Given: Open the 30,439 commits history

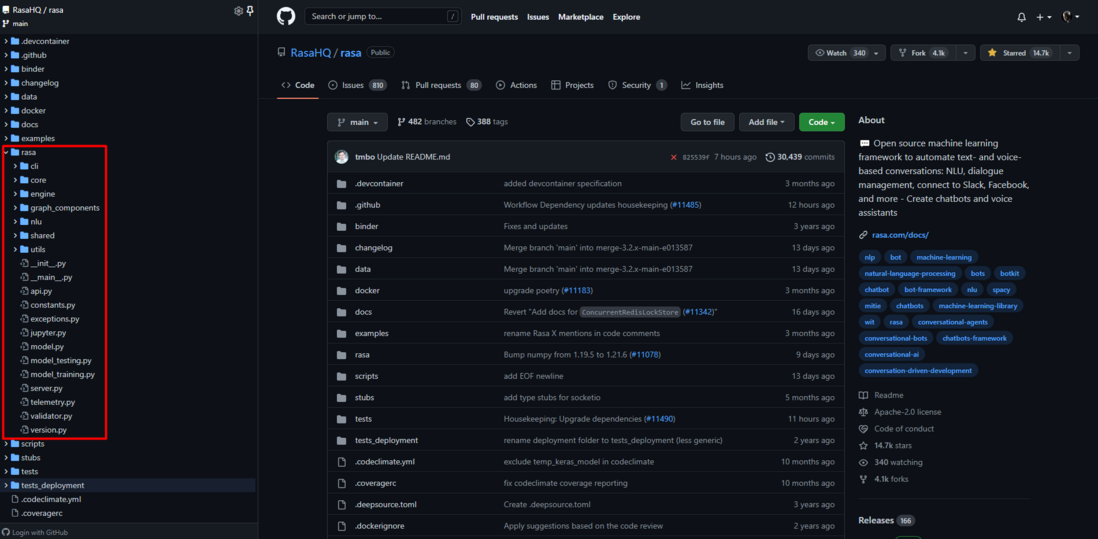Looking at the screenshot, I should 800,157.
